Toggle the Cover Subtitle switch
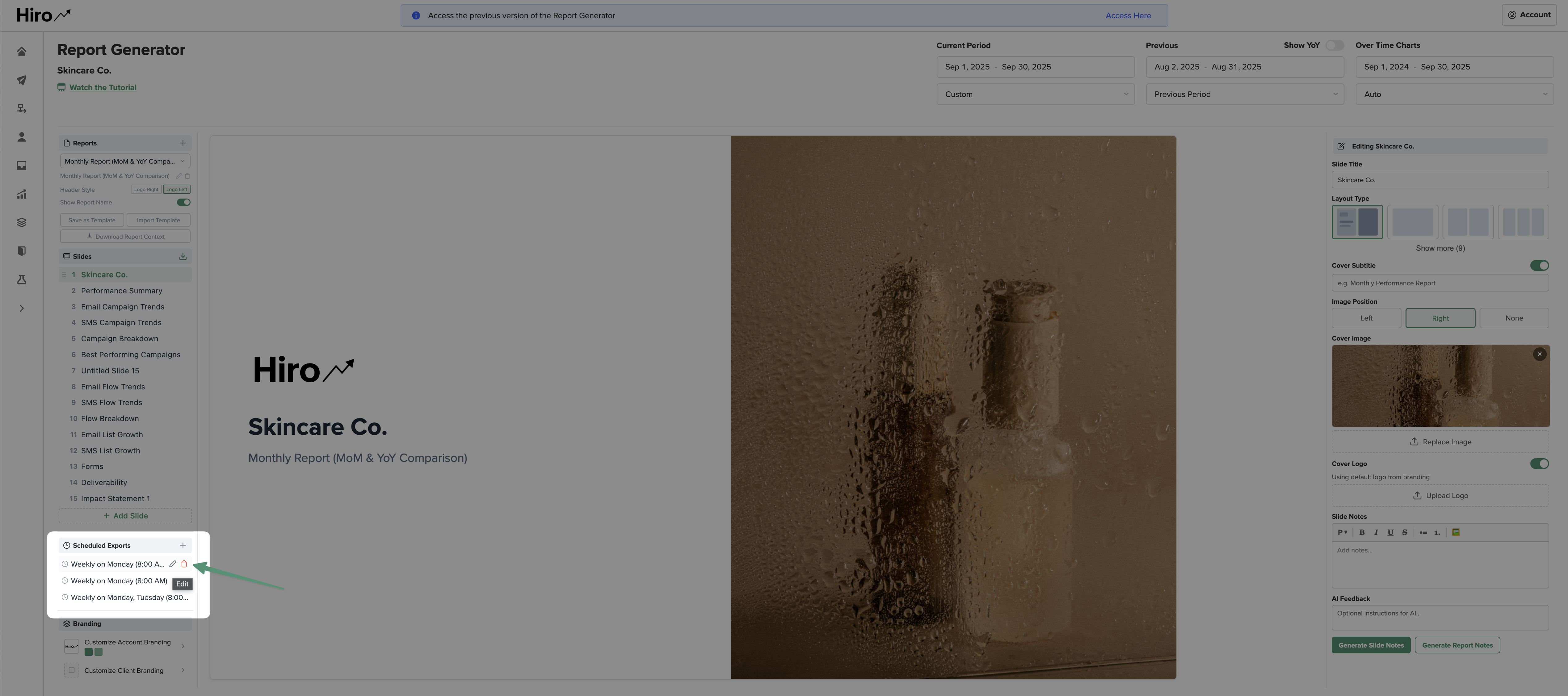The height and width of the screenshot is (696, 1568). pyautogui.click(x=1539, y=266)
